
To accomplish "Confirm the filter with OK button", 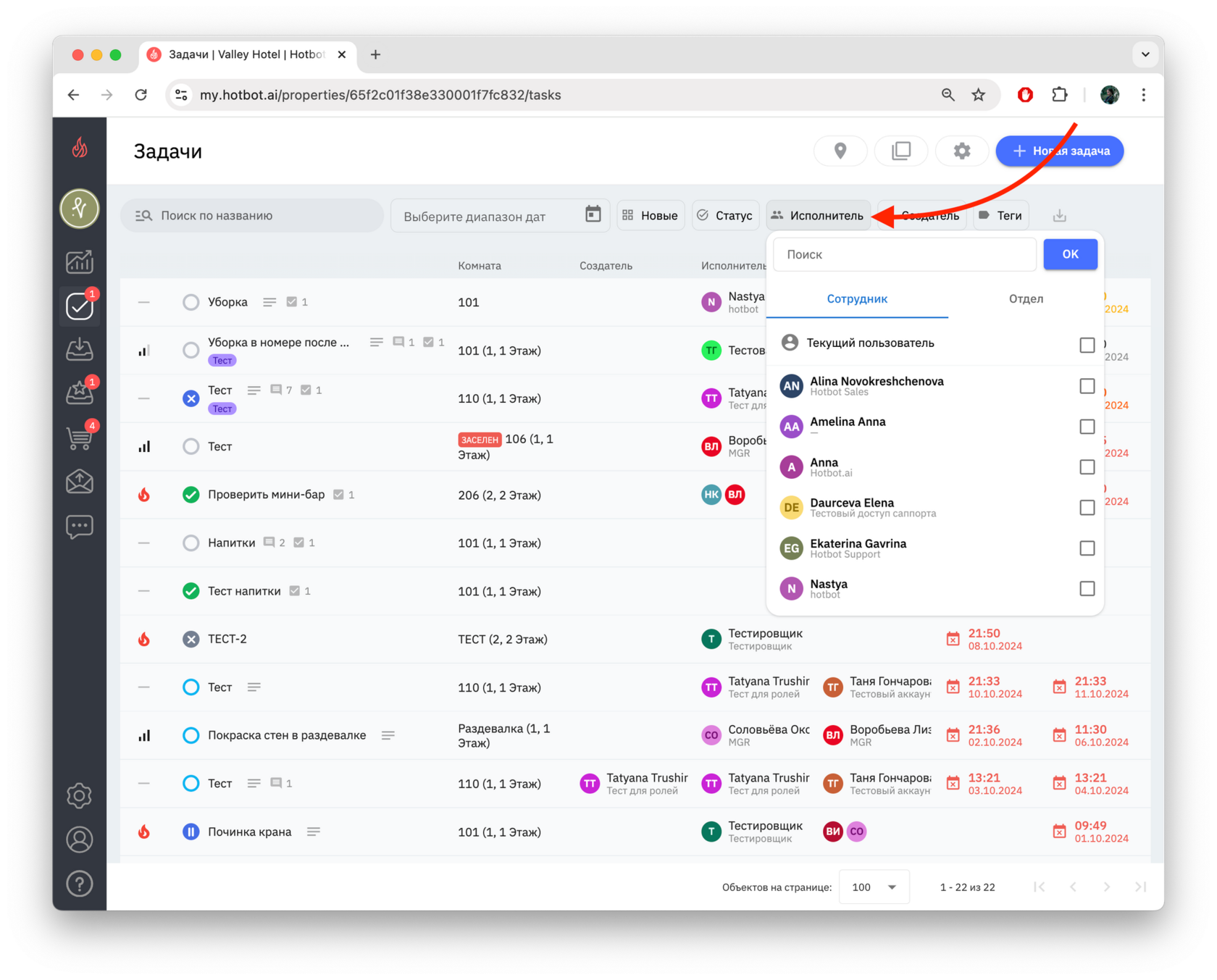I will [x=1070, y=254].
